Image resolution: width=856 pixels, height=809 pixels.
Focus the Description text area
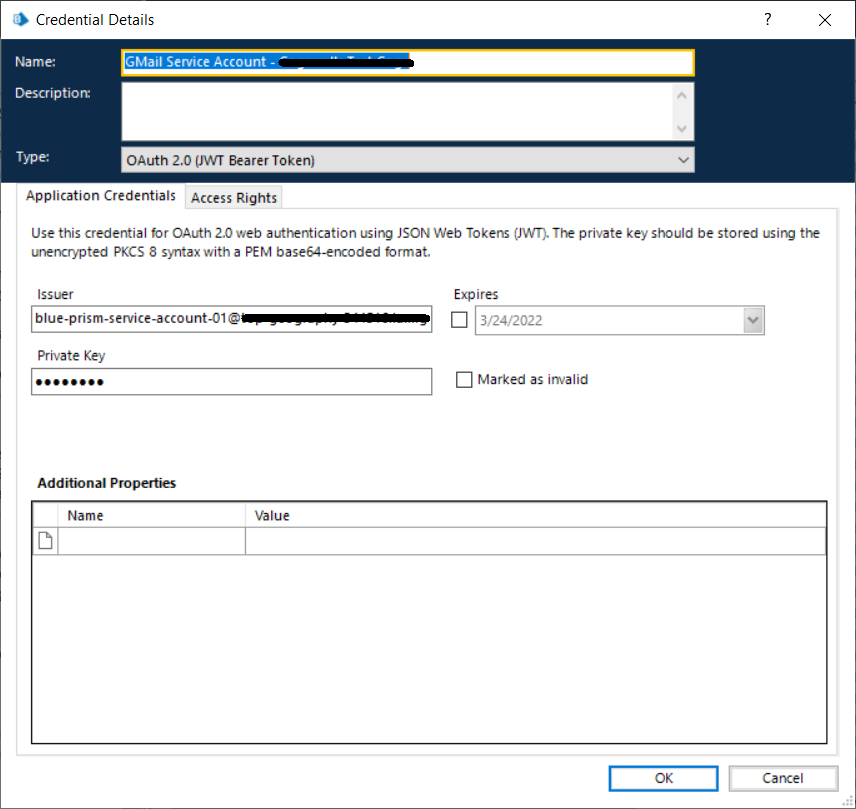tap(397, 110)
